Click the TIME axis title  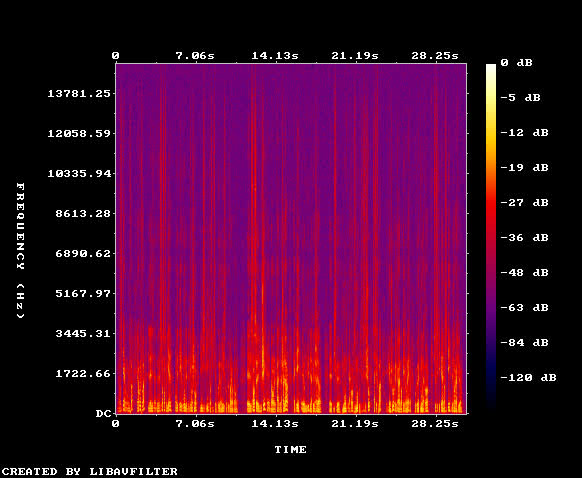pyautogui.click(x=291, y=450)
